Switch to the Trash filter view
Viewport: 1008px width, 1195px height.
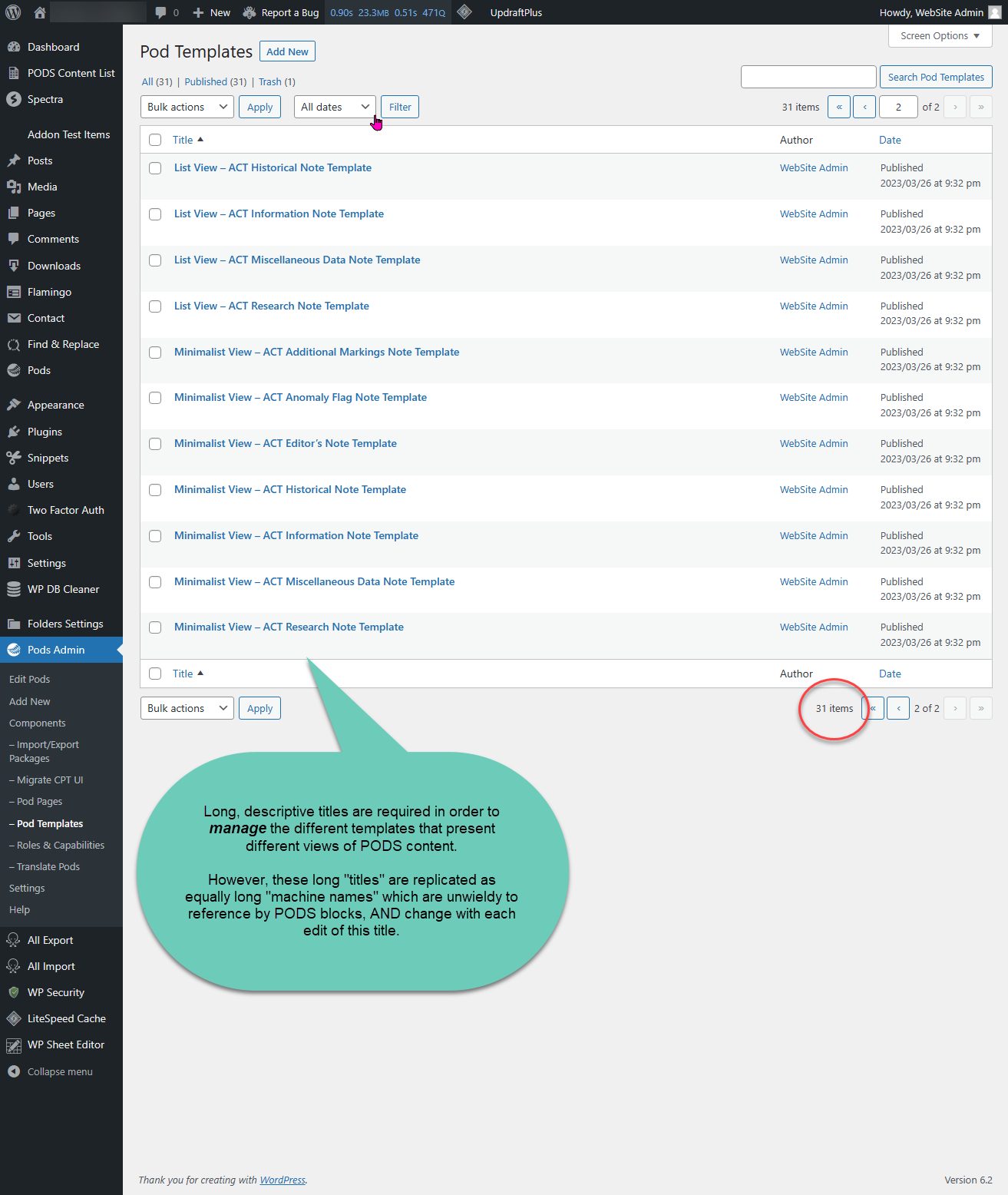pyautogui.click(x=269, y=81)
